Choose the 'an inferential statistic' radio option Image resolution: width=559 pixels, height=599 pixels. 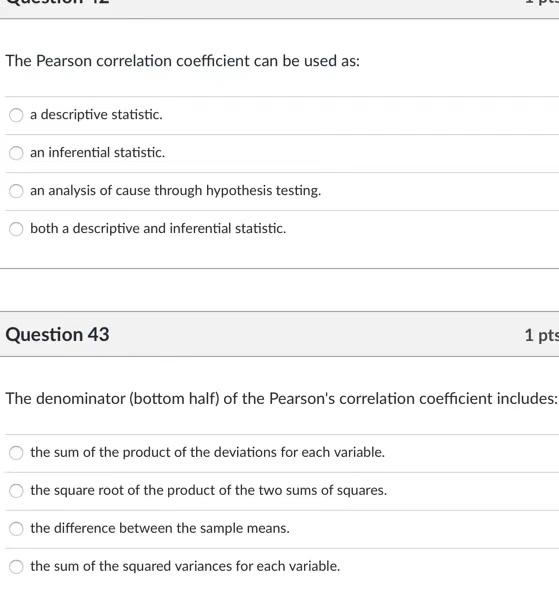[x=16, y=153]
